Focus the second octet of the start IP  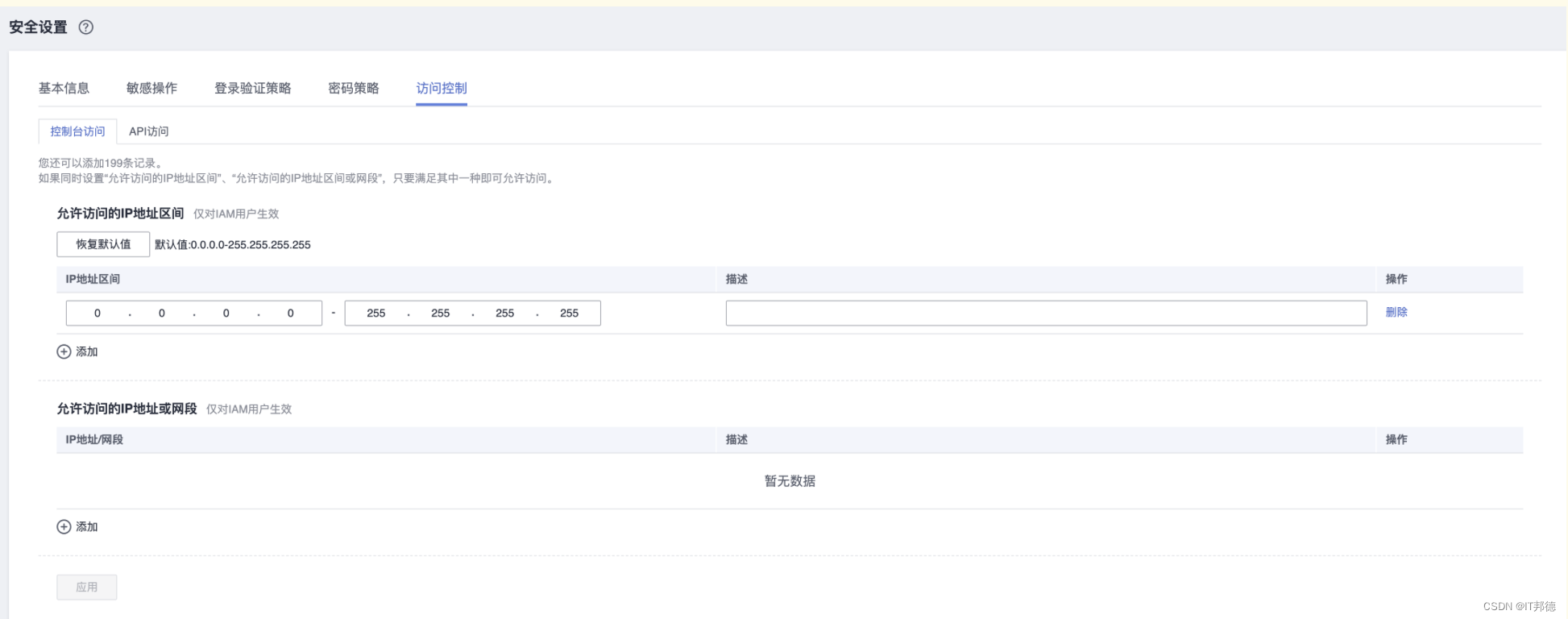(x=162, y=313)
